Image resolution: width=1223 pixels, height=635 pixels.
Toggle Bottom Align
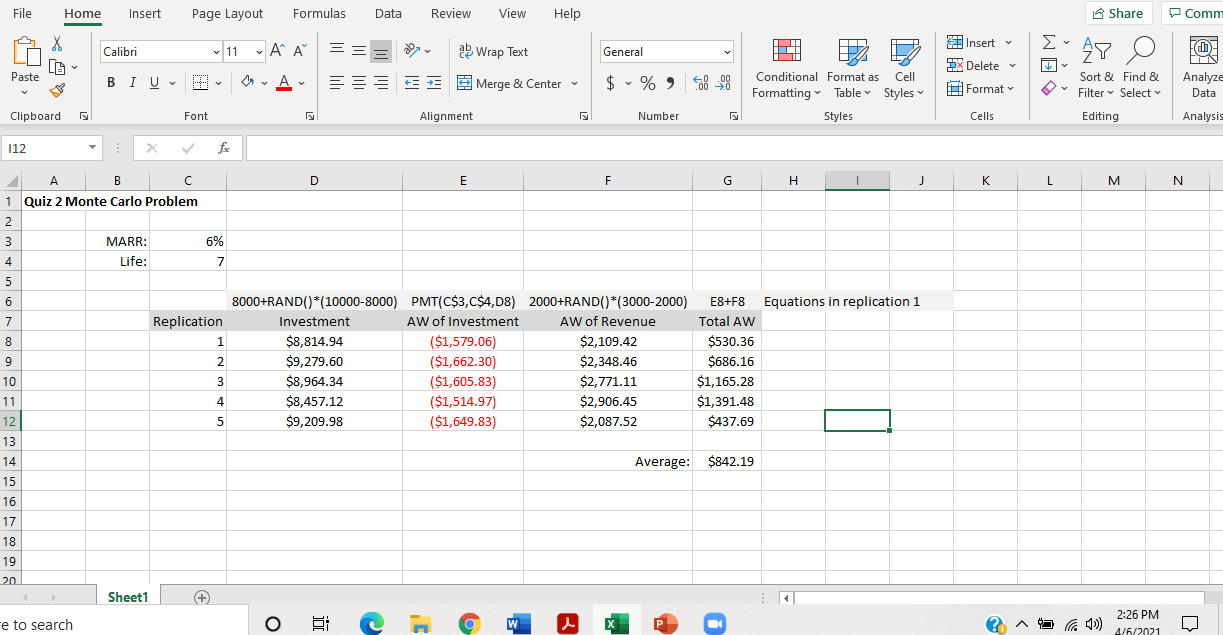(381, 52)
